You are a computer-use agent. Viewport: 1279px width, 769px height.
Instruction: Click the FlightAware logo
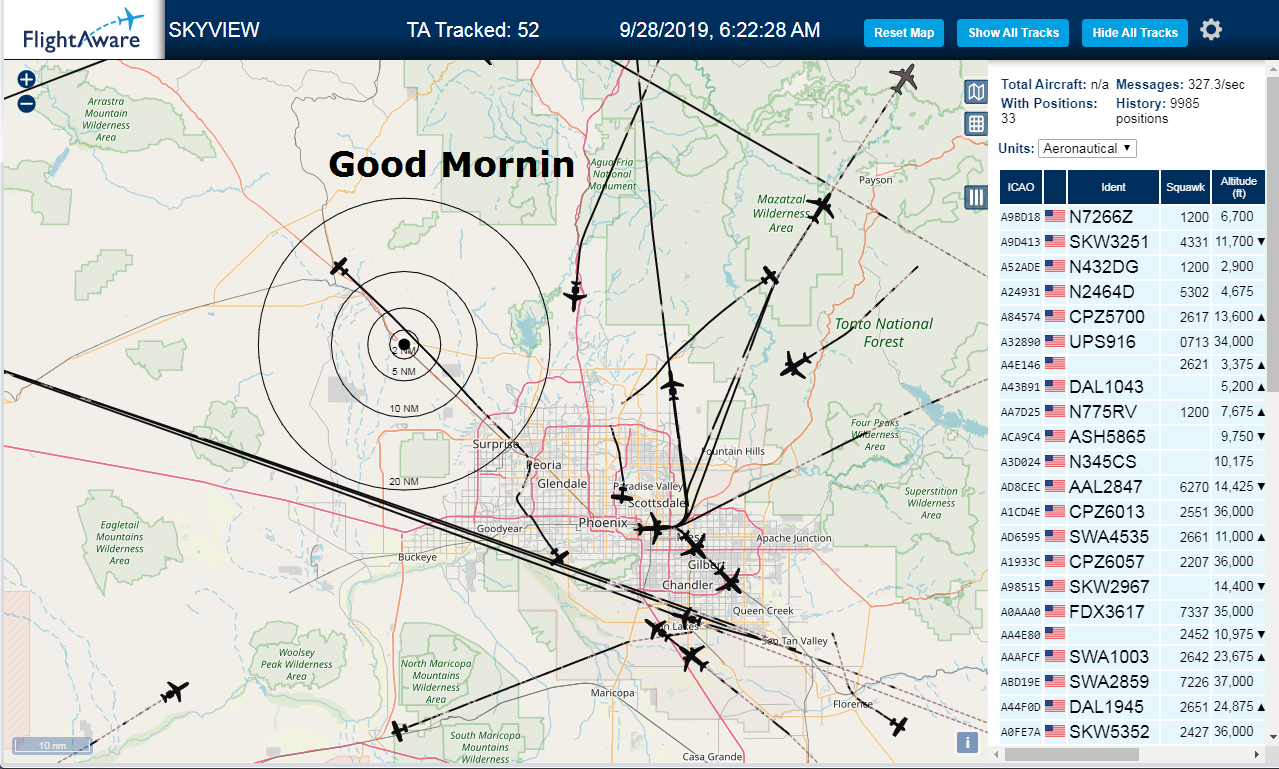pos(83,30)
